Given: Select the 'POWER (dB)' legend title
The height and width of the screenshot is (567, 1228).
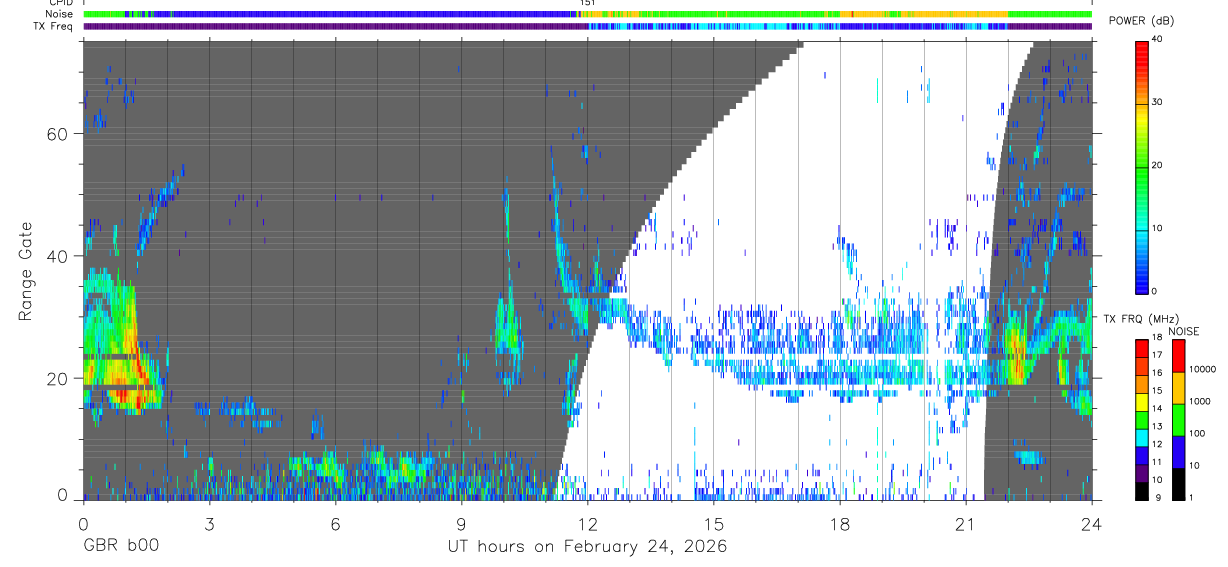Looking at the screenshot, I should pos(1142,21).
